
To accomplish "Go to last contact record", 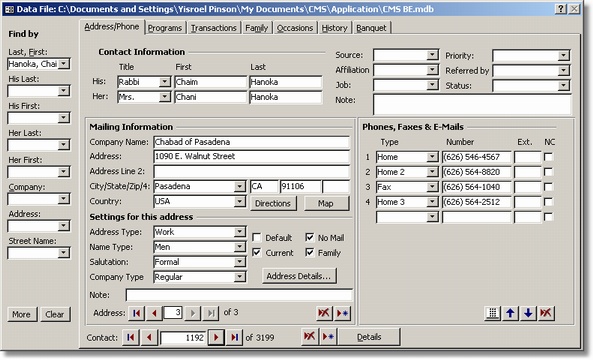I will 234,337.
